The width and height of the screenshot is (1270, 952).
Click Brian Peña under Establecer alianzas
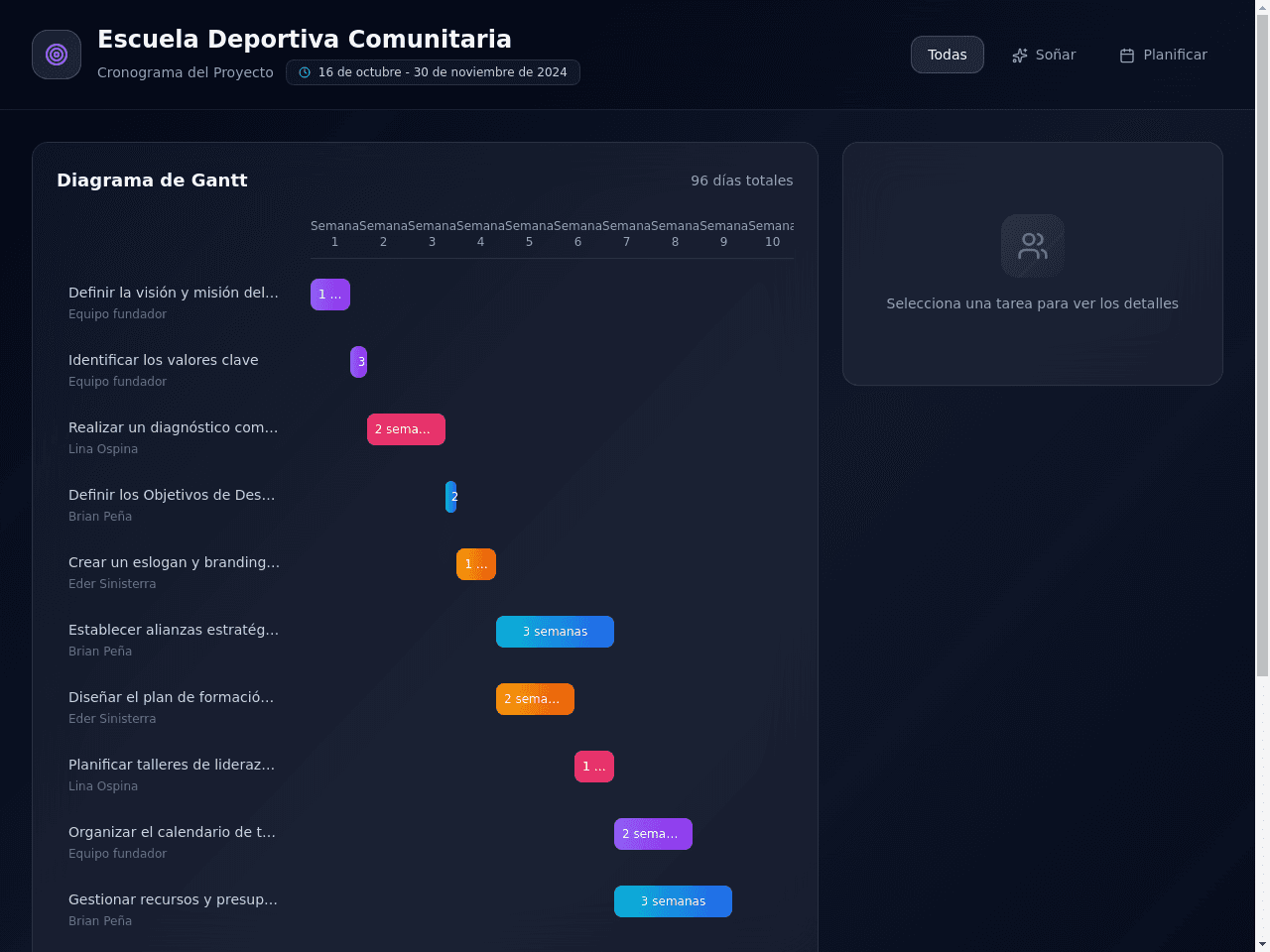tap(100, 652)
